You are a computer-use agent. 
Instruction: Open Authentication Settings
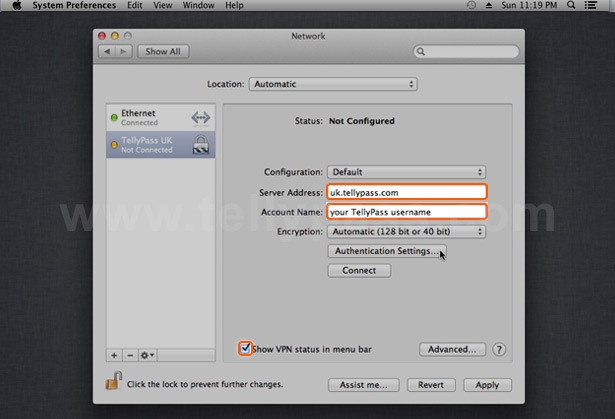(x=387, y=251)
